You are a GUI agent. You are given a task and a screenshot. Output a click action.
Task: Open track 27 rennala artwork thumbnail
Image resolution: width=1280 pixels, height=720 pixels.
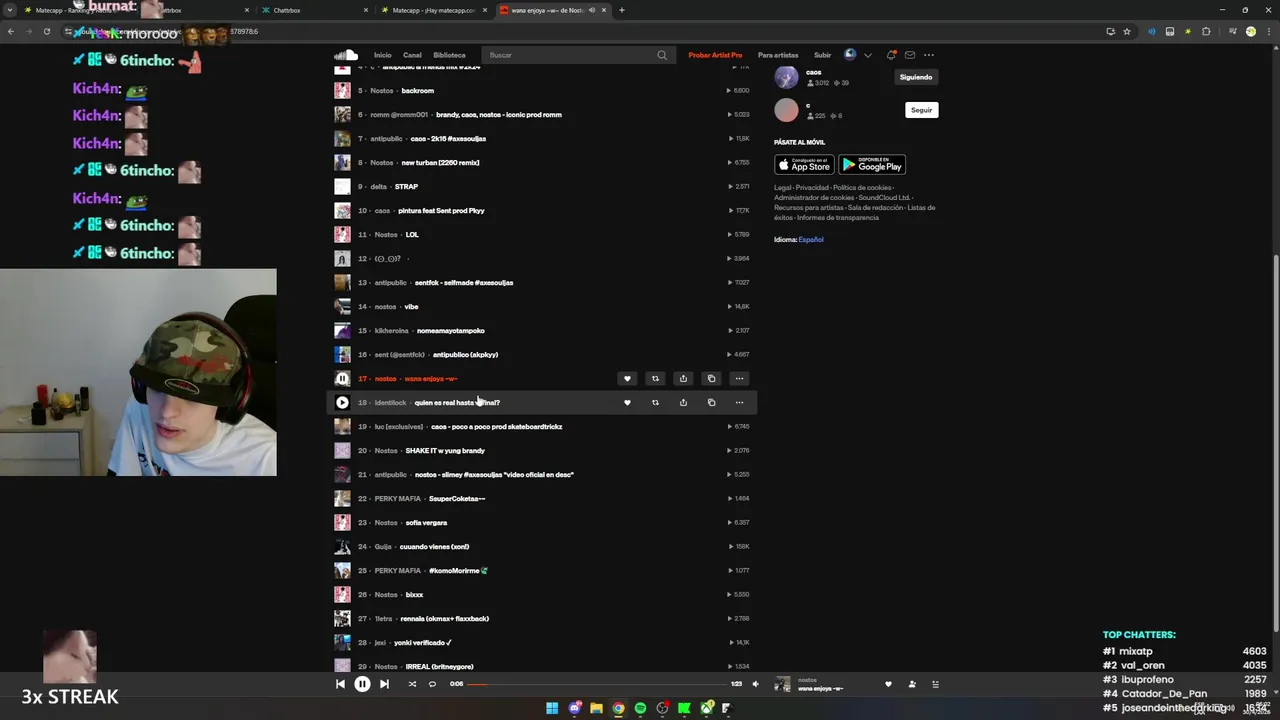coord(342,618)
